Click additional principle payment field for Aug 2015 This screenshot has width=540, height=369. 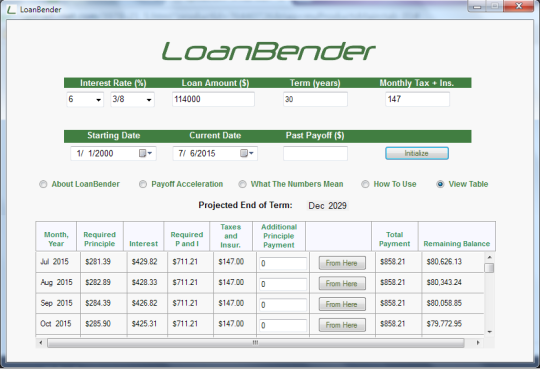283,284
